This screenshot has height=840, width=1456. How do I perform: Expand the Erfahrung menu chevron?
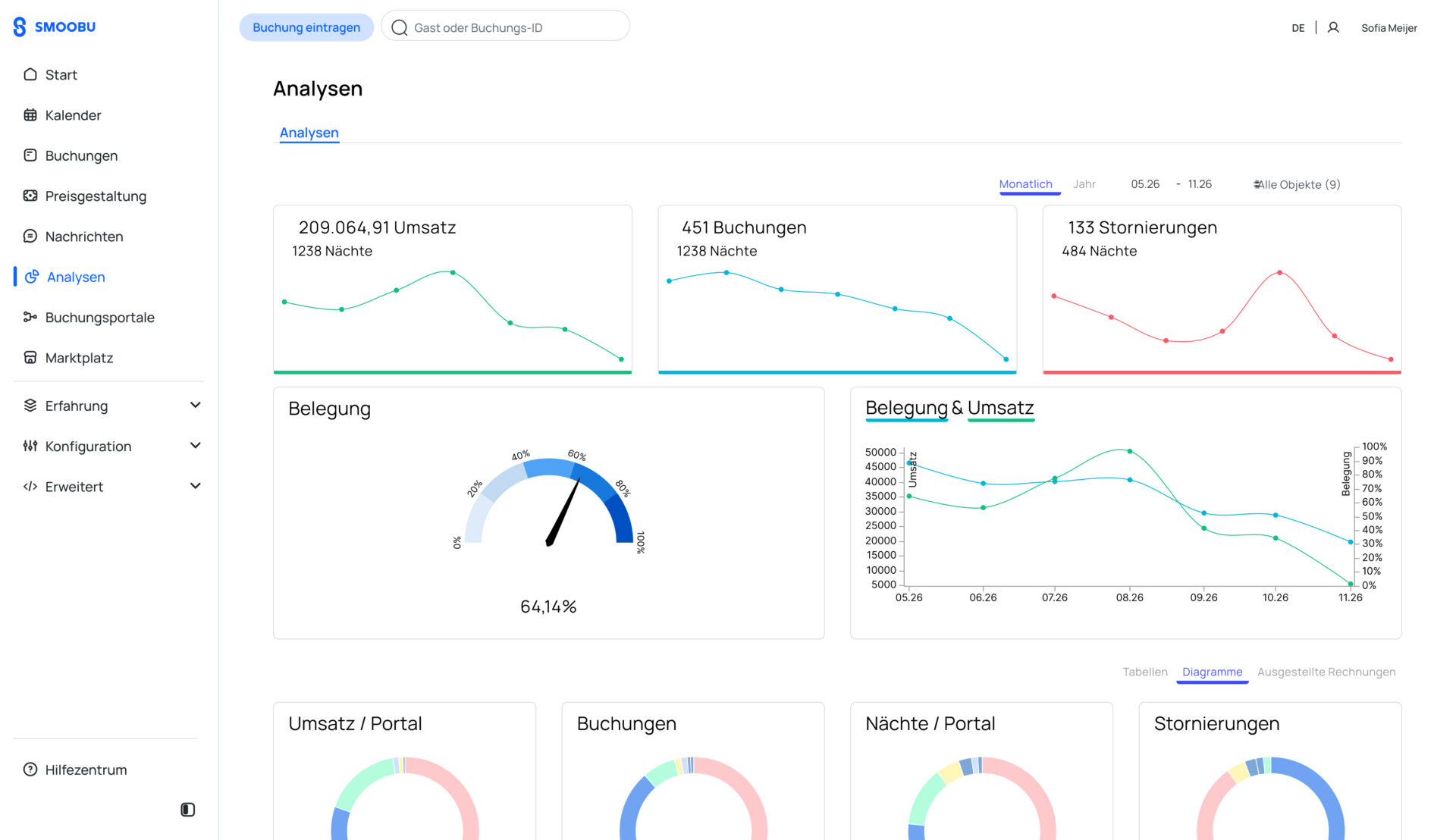pyautogui.click(x=196, y=406)
